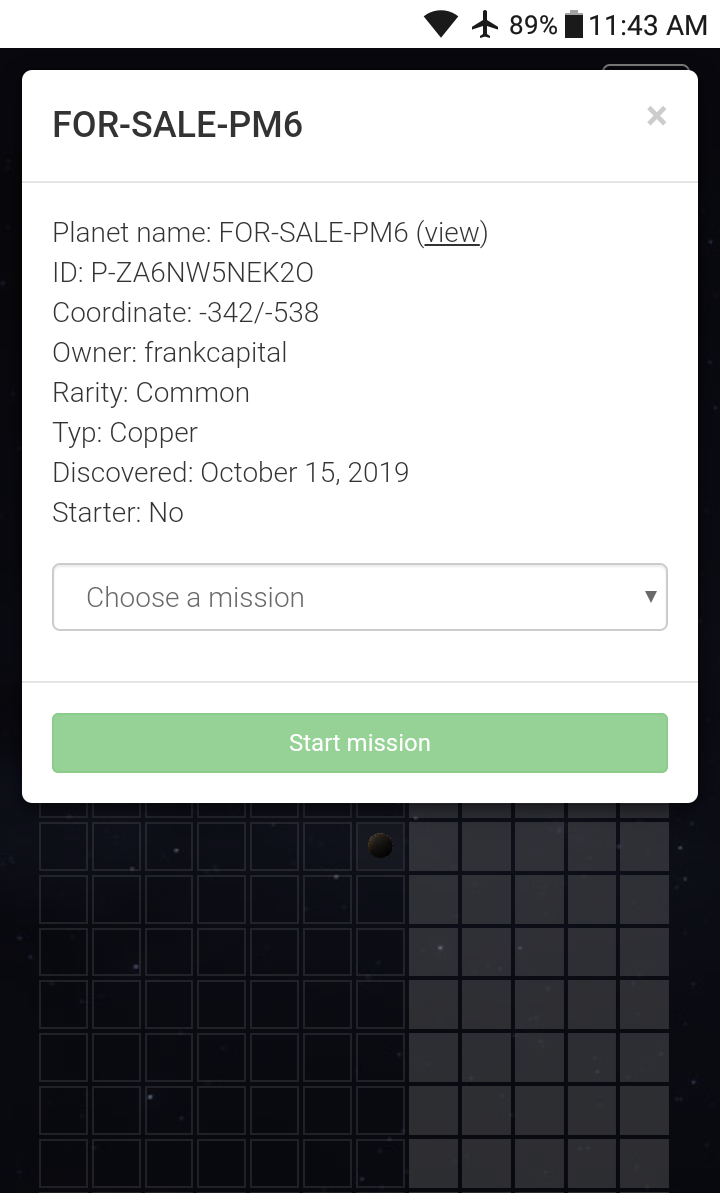
Task: Close the FOR-SALE-PM6 dialog with X
Action: [x=656, y=116]
